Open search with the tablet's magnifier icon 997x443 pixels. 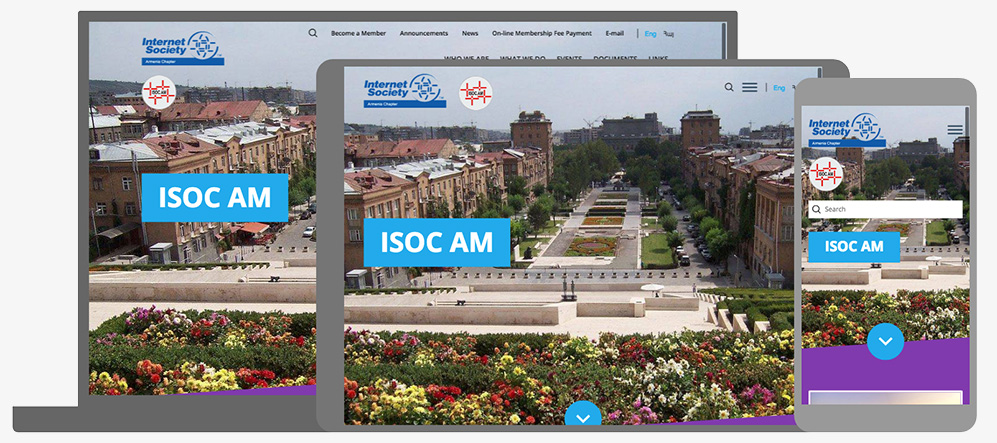[729, 87]
